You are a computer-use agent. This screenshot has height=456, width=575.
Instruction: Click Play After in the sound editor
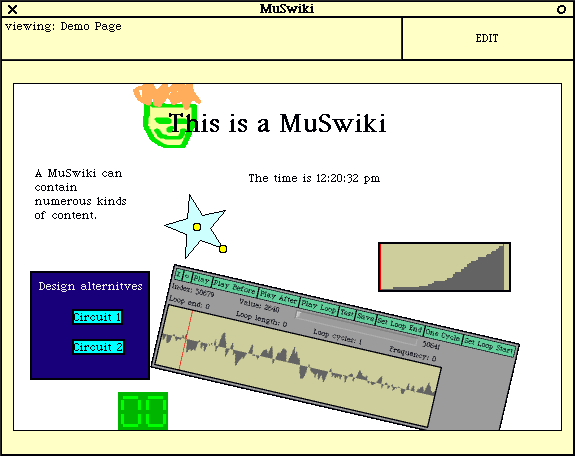click(x=278, y=298)
